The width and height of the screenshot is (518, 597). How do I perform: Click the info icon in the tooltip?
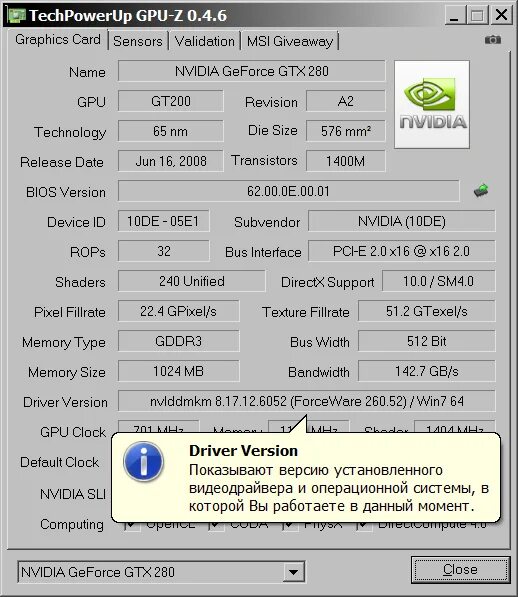tap(143, 461)
